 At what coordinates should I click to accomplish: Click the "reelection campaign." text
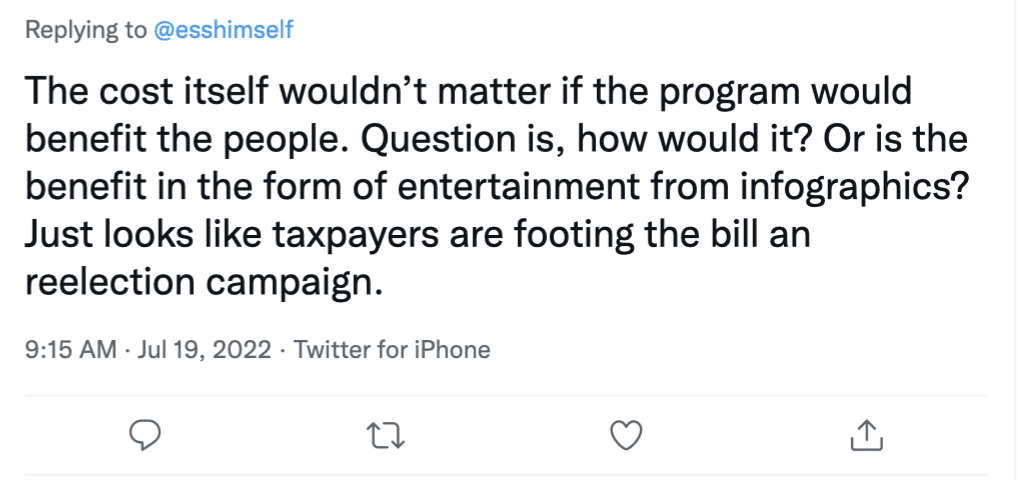click(203, 280)
